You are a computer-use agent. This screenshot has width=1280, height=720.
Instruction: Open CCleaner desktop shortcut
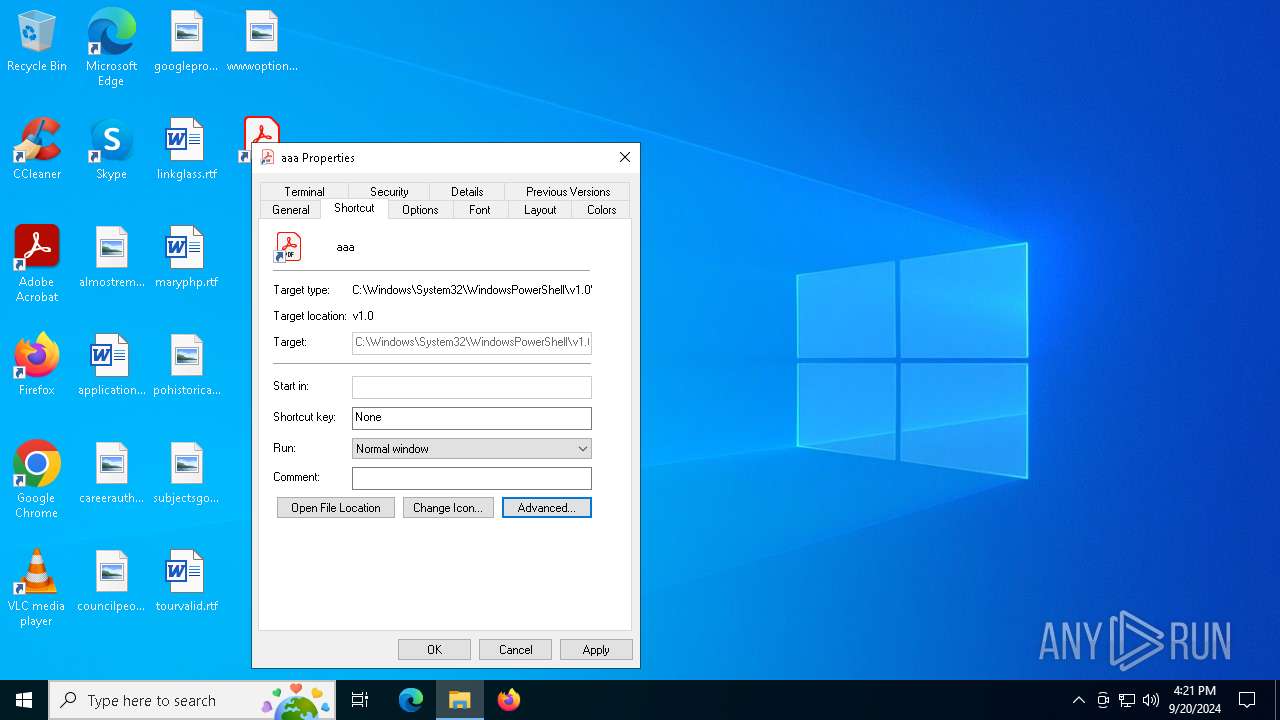coord(37,150)
